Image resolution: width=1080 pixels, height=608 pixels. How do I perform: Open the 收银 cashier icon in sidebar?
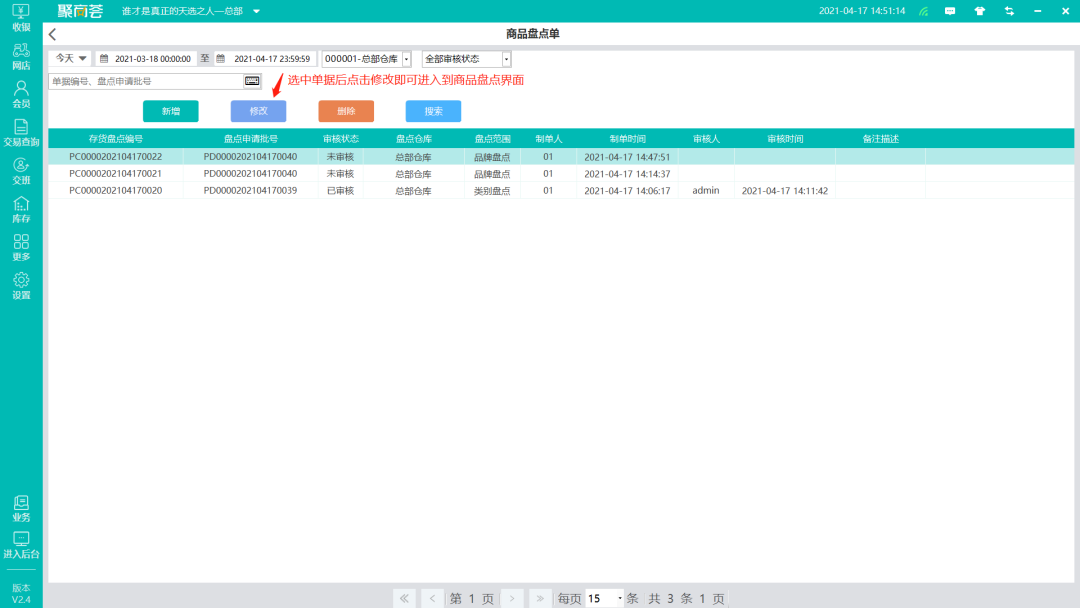click(21, 17)
